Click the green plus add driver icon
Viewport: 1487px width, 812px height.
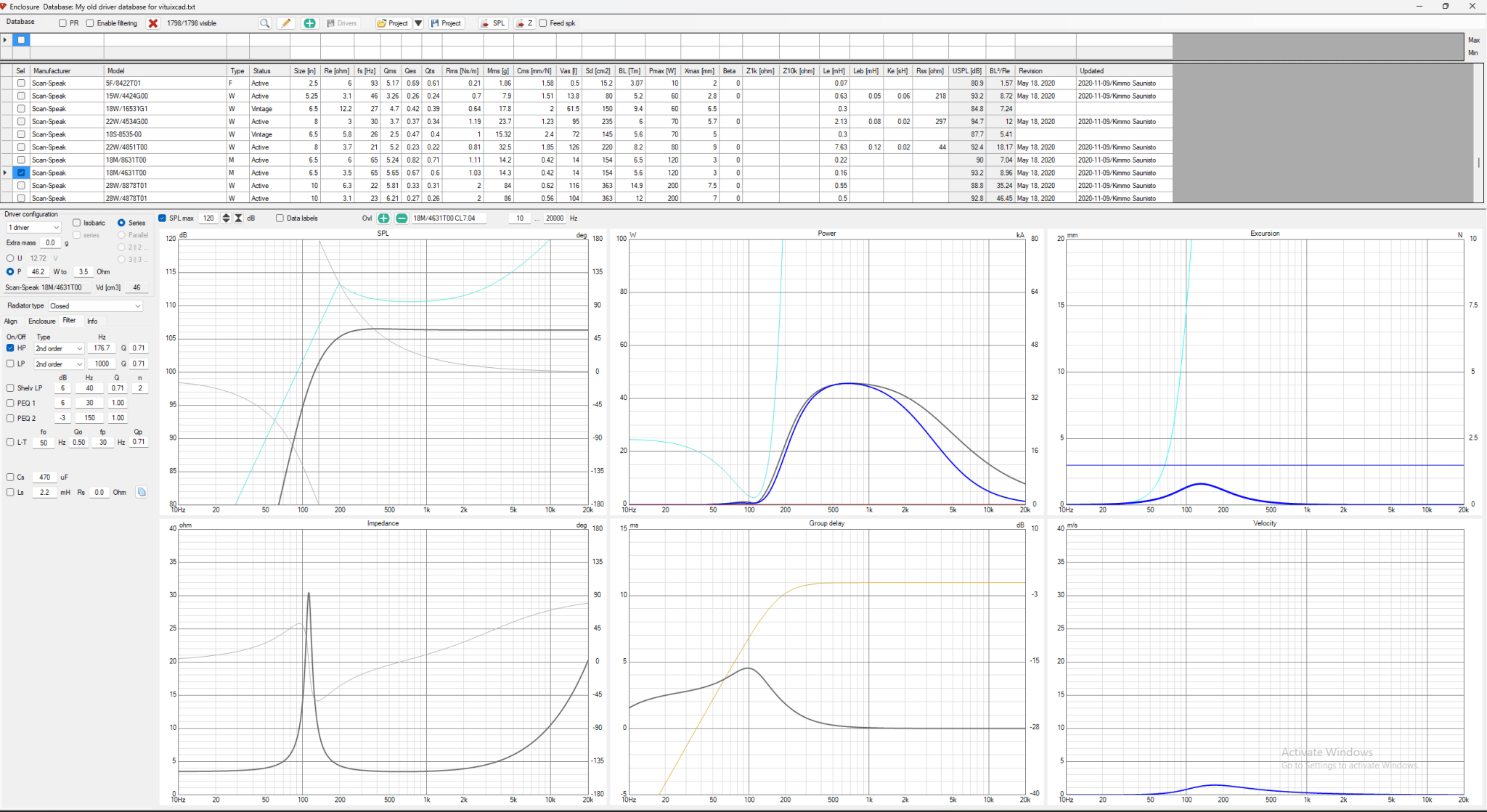(x=310, y=23)
